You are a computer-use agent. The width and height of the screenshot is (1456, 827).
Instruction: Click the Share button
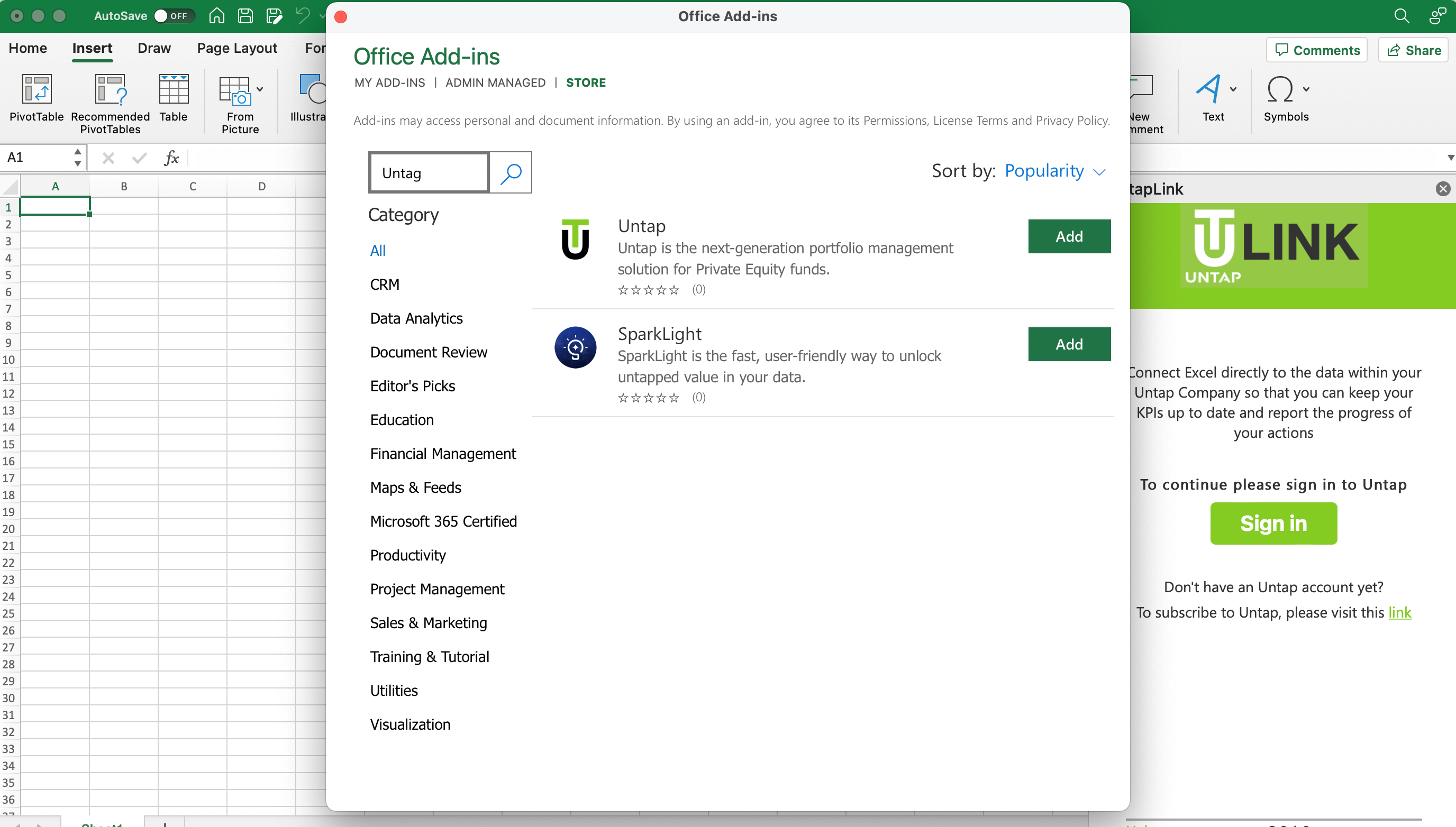(x=1413, y=50)
